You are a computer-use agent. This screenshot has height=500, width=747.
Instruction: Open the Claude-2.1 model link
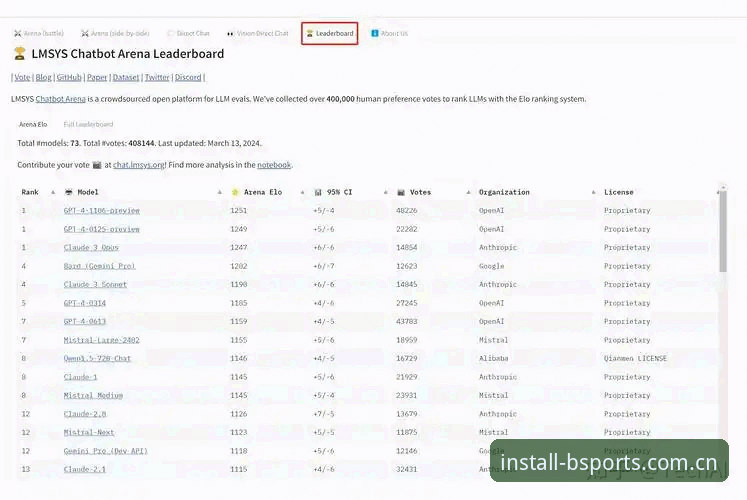click(x=85, y=469)
